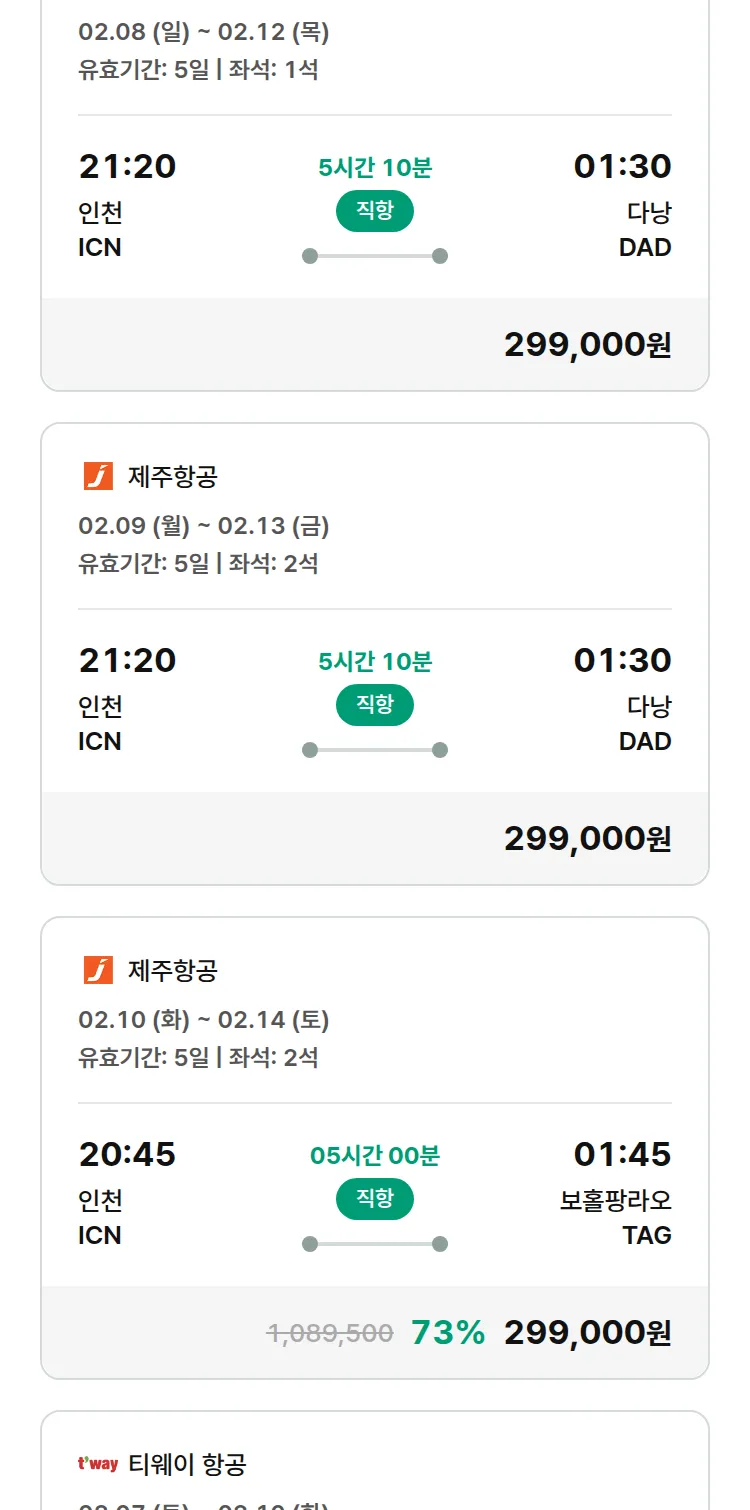Screen dimensions: 750x1510
Task: Open the 02.10 (화) ~ 02.14 (토) date range
Action: point(204,1020)
